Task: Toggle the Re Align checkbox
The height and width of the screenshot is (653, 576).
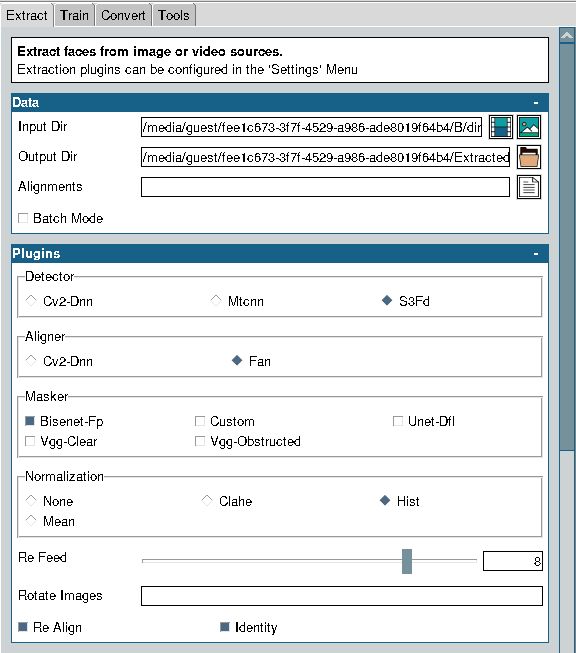Action: 23,627
